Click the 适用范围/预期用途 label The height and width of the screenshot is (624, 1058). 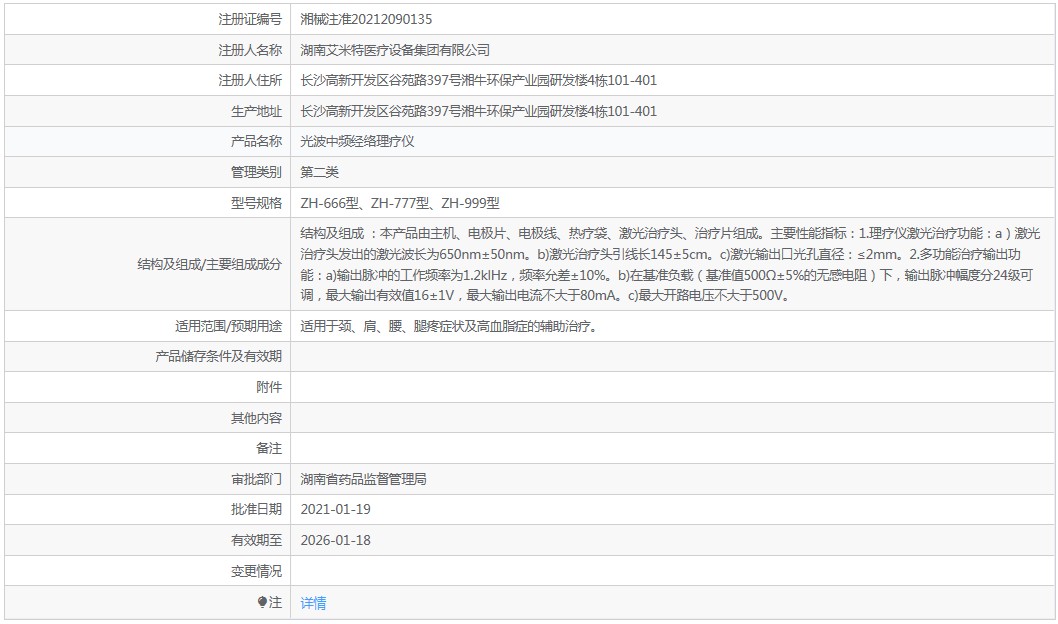228,327
